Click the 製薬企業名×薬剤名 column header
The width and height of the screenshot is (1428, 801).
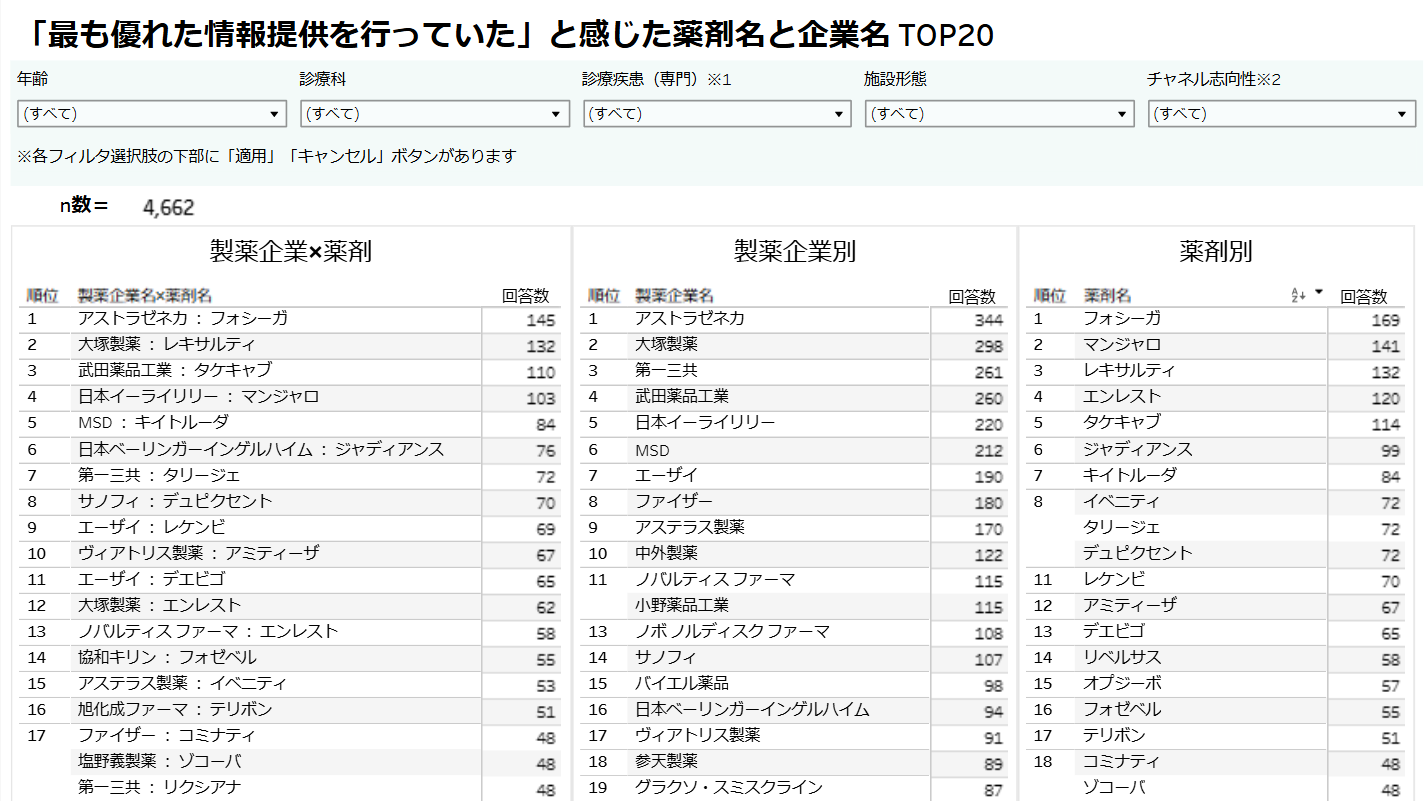point(145,296)
